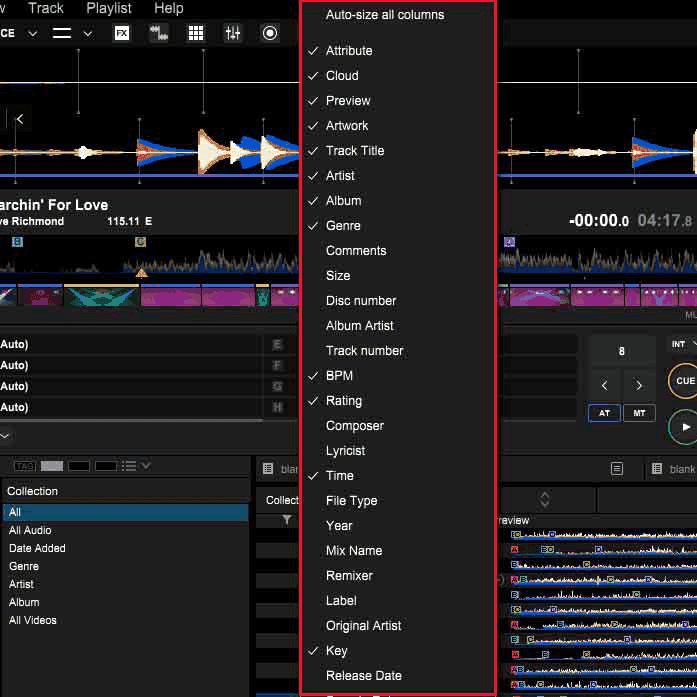Select the hot cue pad F
This screenshot has height=697, width=697.
[x=277, y=365]
